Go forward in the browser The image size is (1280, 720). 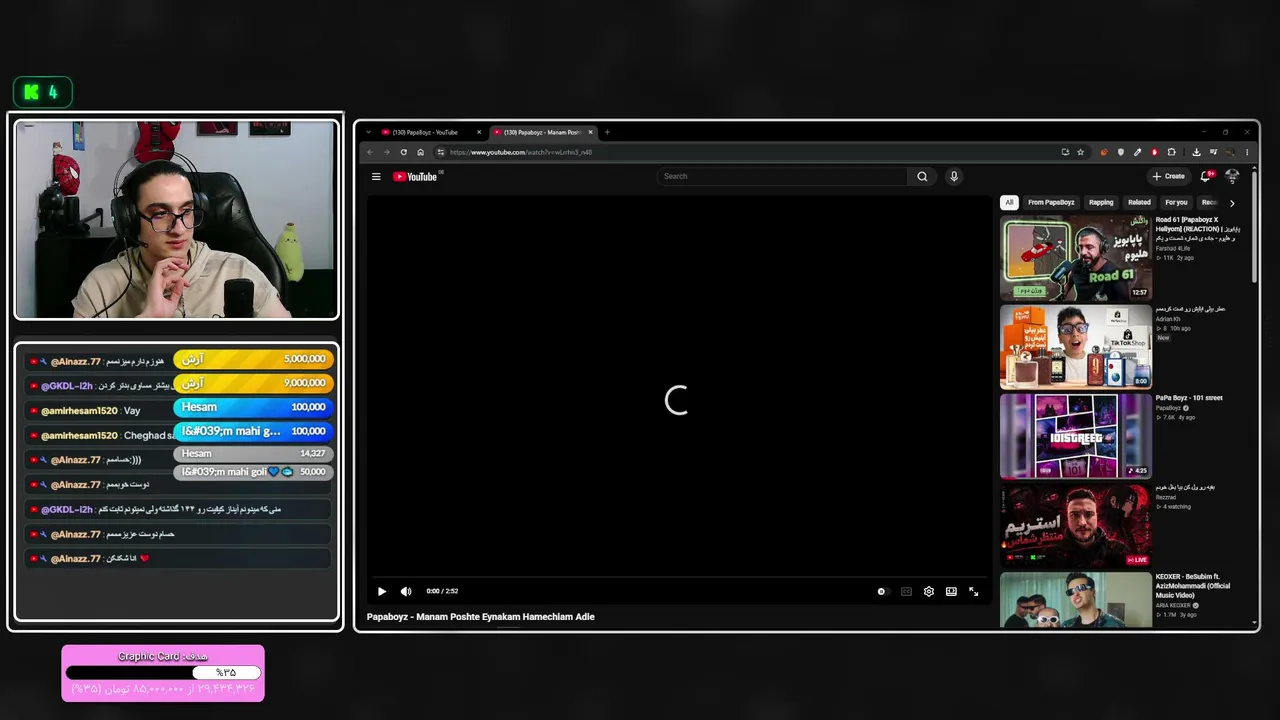(x=387, y=152)
